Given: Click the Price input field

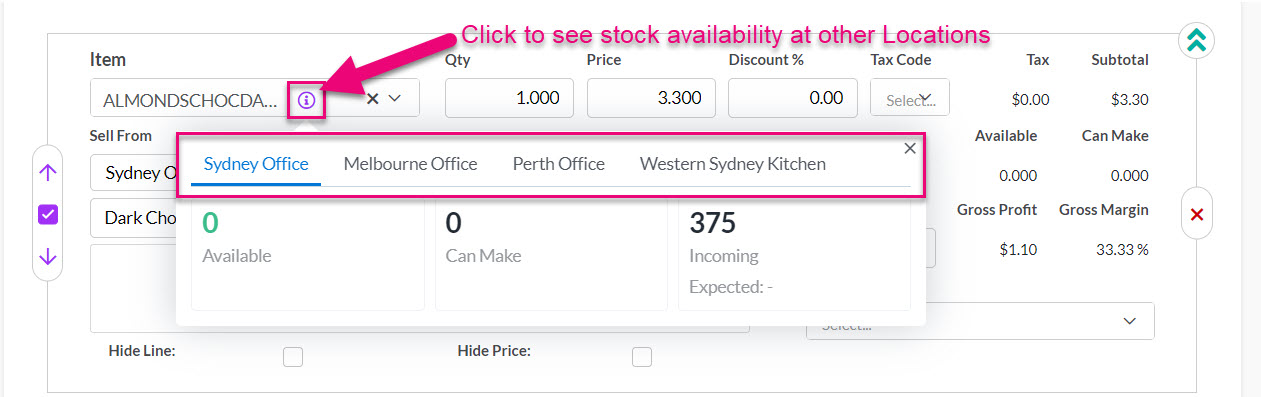Looking at the screenshot, I should point(652,98).
